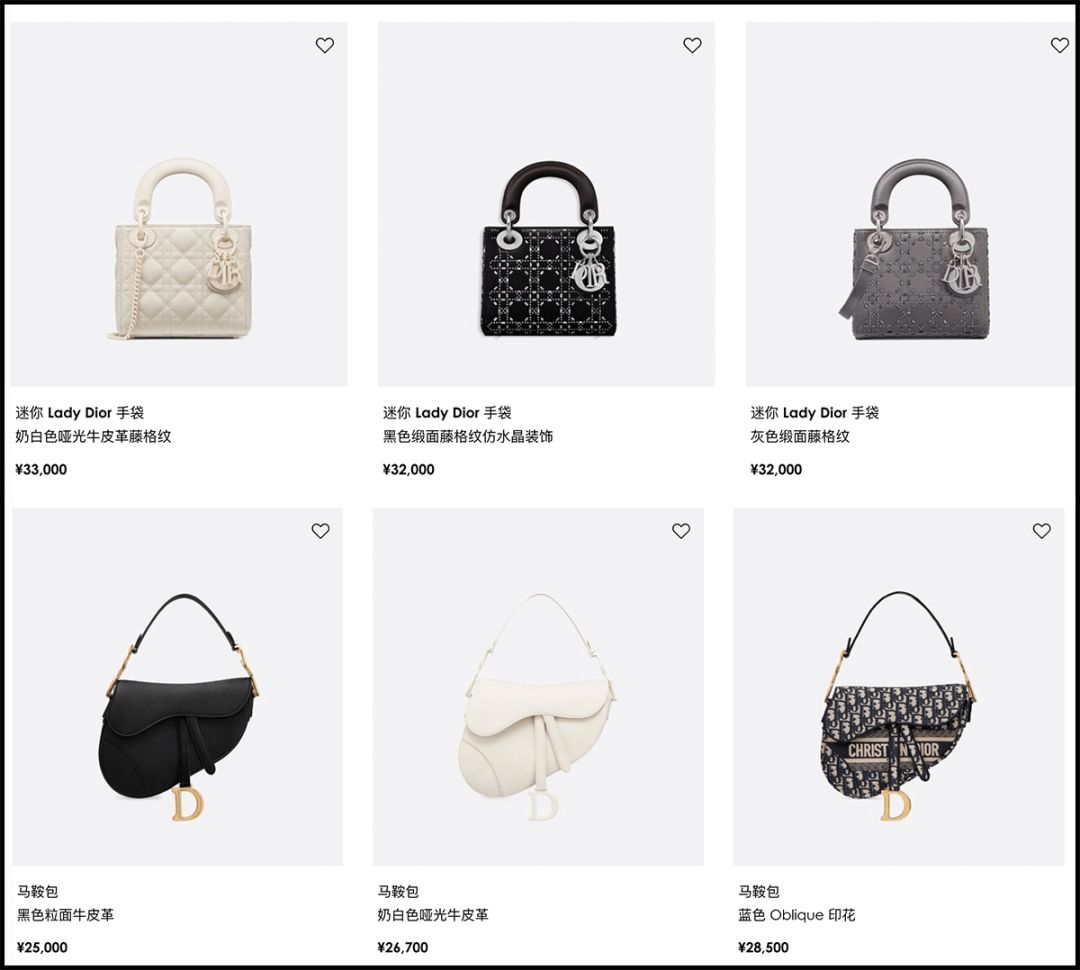Click the ¥26,700 price of the cream white saddle bag
1080x970 pixels.
[403, 947]
